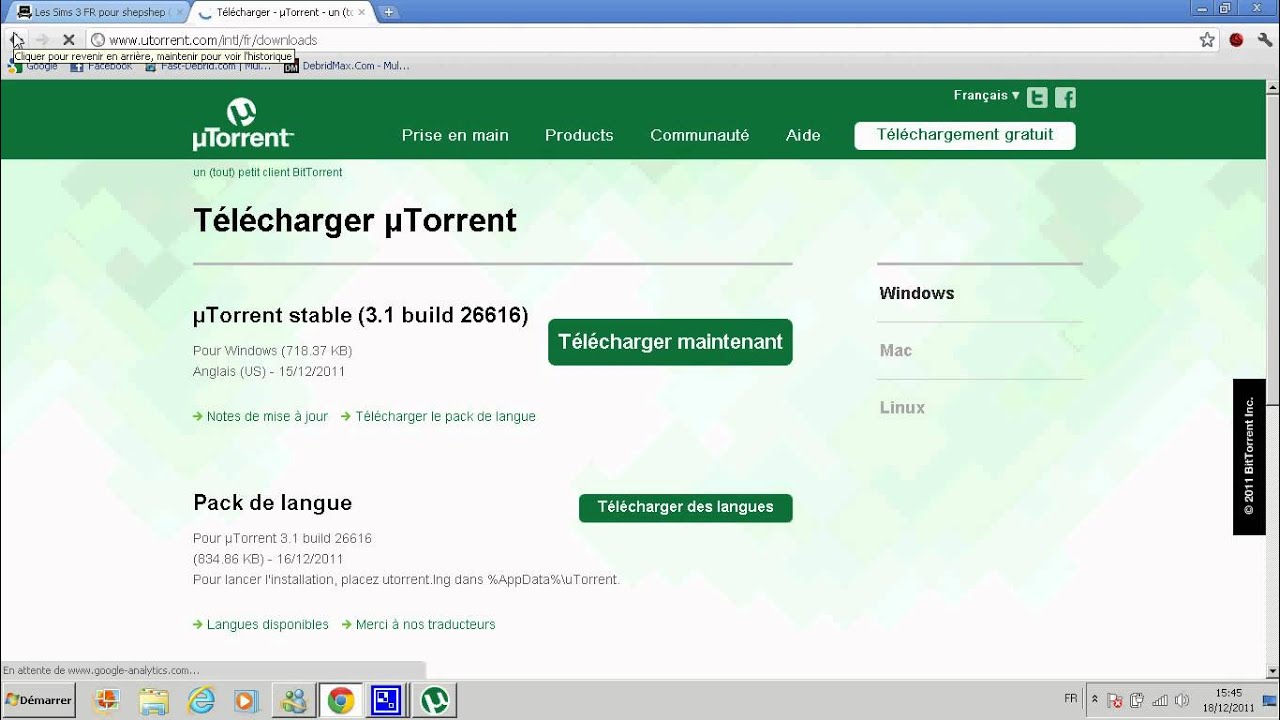Open Windows Explorer folder in taskbar
1280x720 pixels.
[x=154, y=700]
